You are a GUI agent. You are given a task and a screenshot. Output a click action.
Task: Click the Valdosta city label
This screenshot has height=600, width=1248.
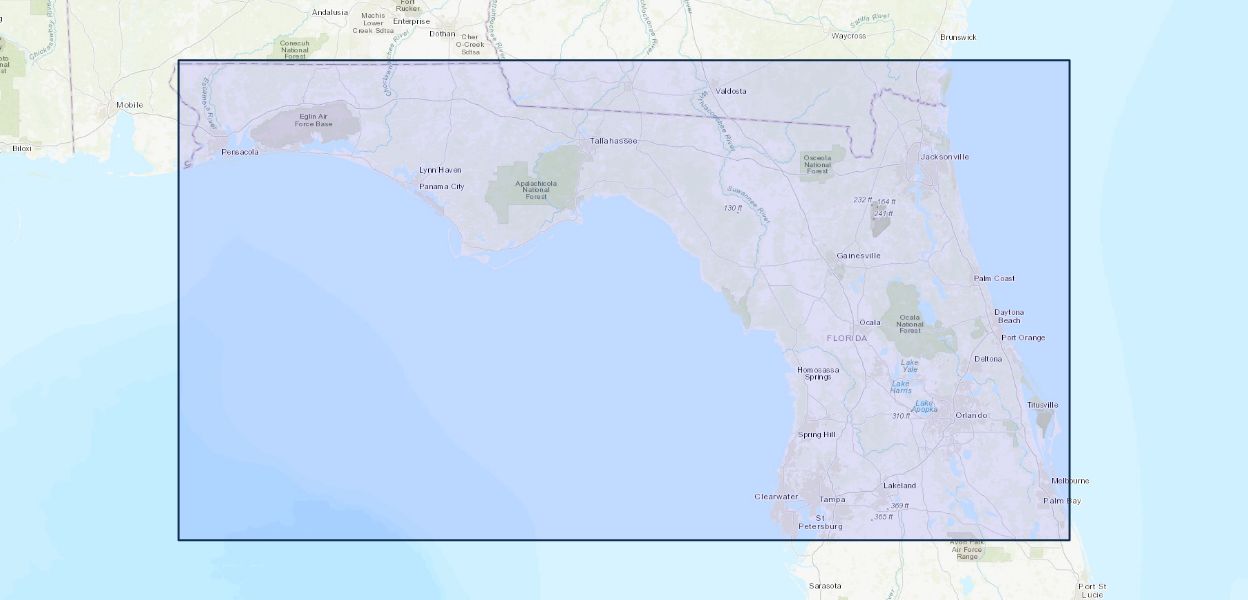[x=730, y=91]
